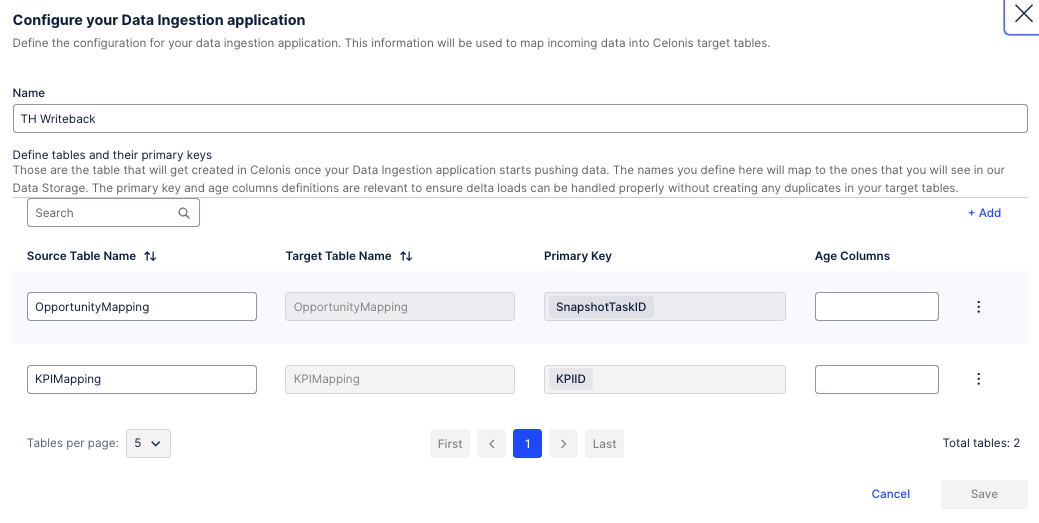Close the Data Ingestion configuration dialog
1039x523 pixels.
pos(1023,14)
